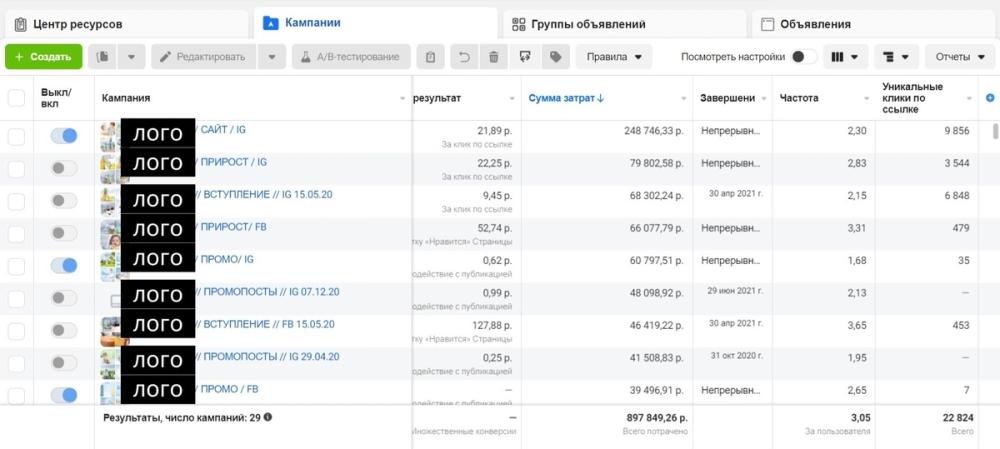
Task: Open campaign ВСТУПЛЕНИЕ // IG 15.05.20
Action: (x=264, y=195)
